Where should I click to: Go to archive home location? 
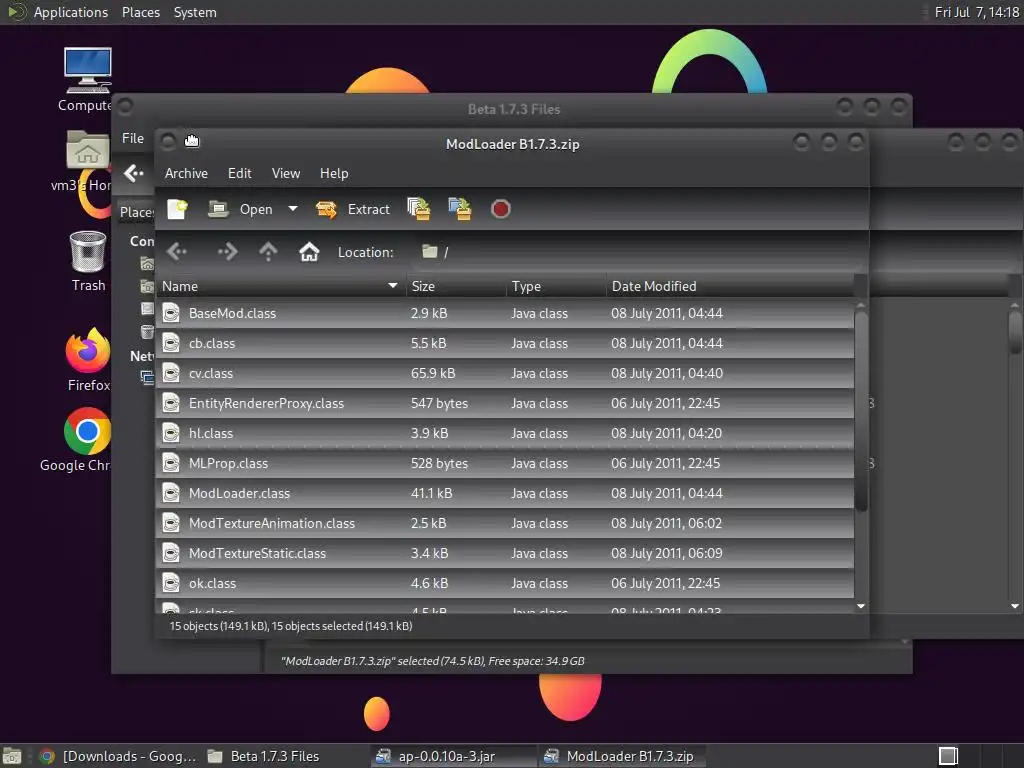click(309, 251)
